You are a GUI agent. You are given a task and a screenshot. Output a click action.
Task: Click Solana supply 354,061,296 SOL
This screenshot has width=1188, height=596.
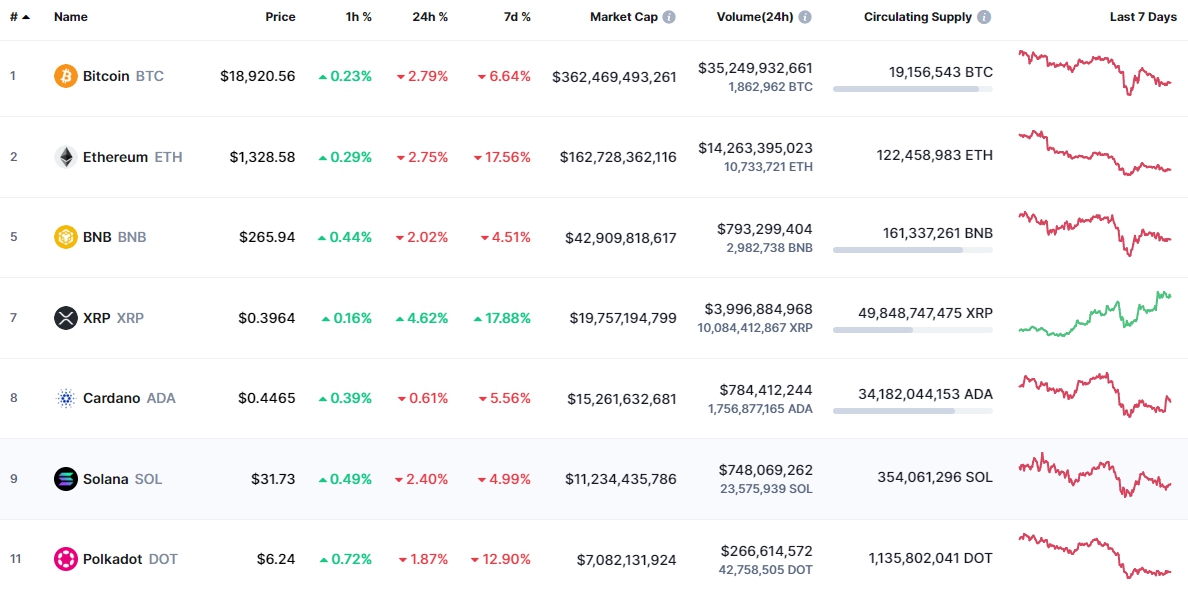[935, 477]
